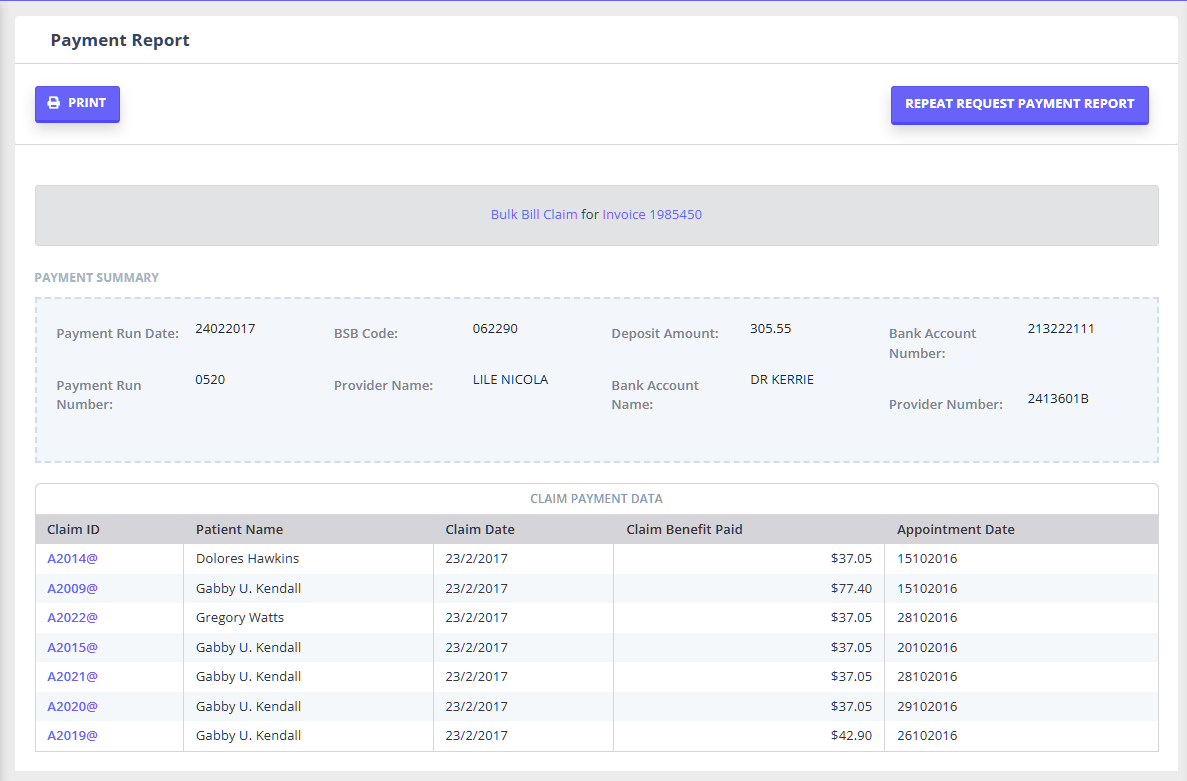Click the Claim Date column header
Screen dimensions: 1187x781
click(480, 530)
